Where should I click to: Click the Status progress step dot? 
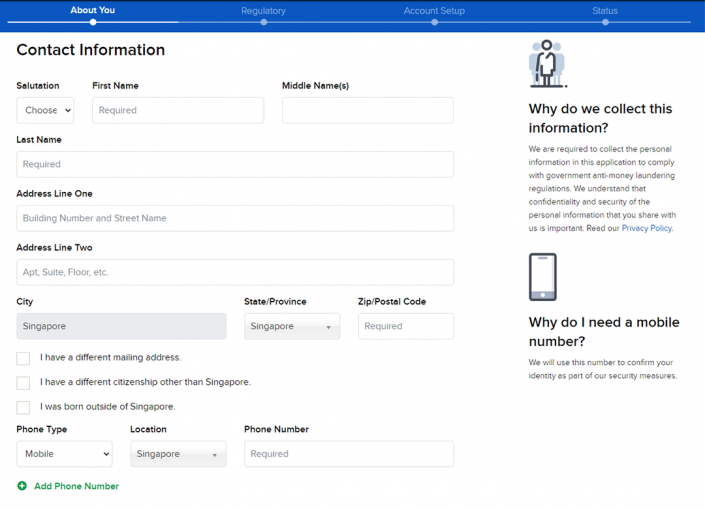pyautogui.click(x=605, y=22)
